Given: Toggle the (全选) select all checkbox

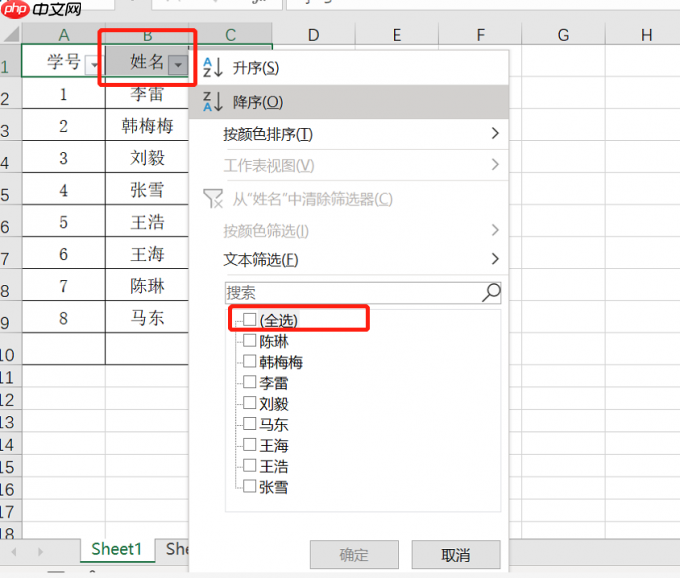Looking at the screenshot, I should tap(249, 319).
